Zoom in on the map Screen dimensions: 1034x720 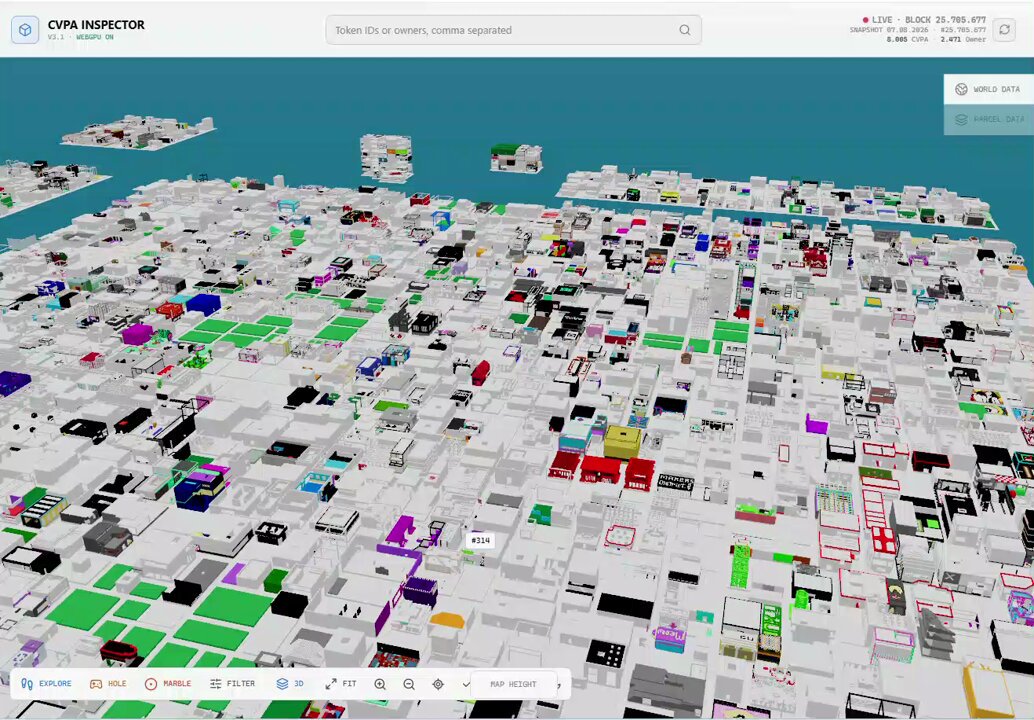[380, 684]
